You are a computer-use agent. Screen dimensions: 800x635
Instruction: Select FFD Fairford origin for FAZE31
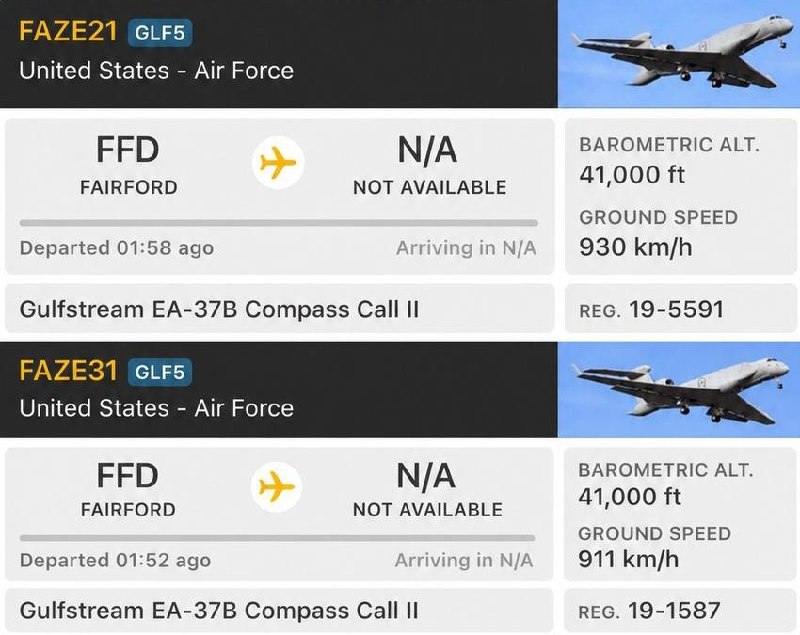click(x=128, y=489)
